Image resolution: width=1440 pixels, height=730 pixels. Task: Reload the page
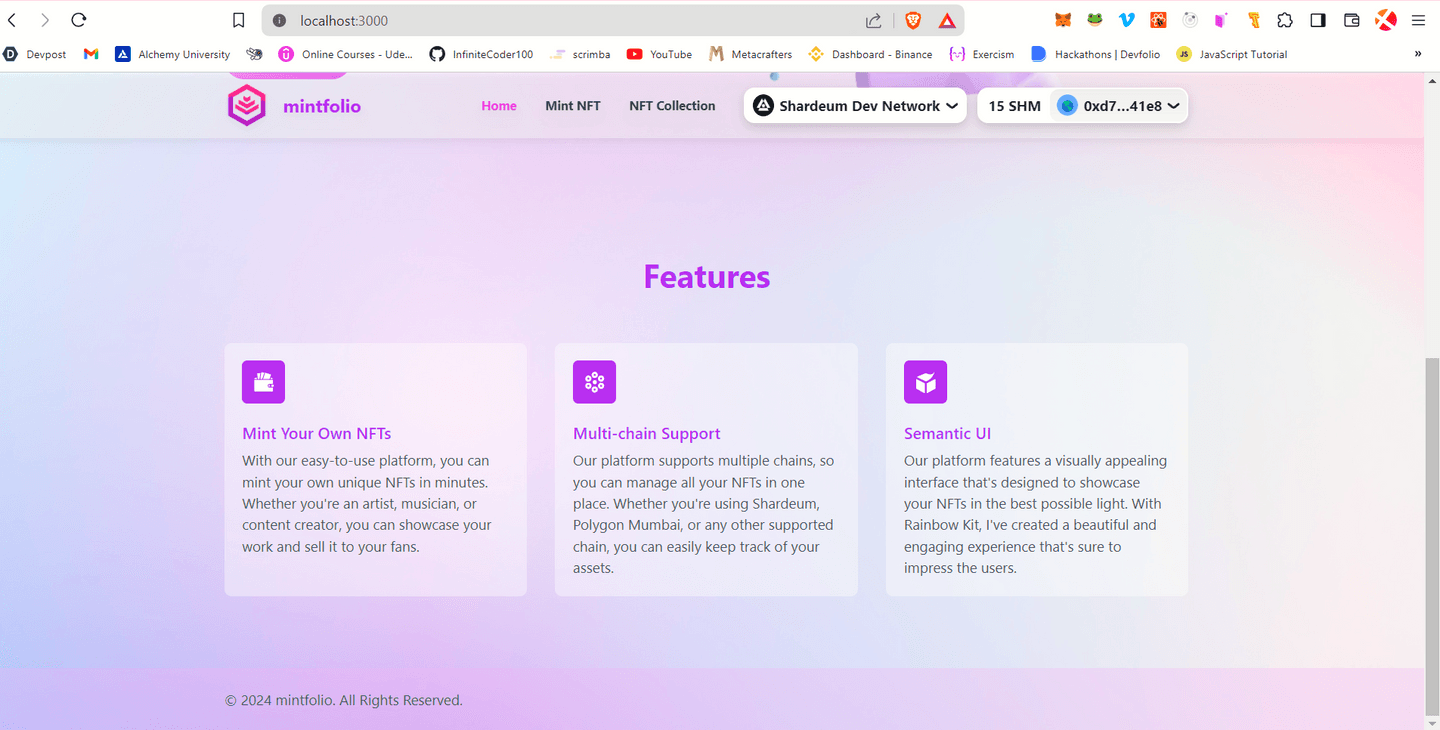79,20
